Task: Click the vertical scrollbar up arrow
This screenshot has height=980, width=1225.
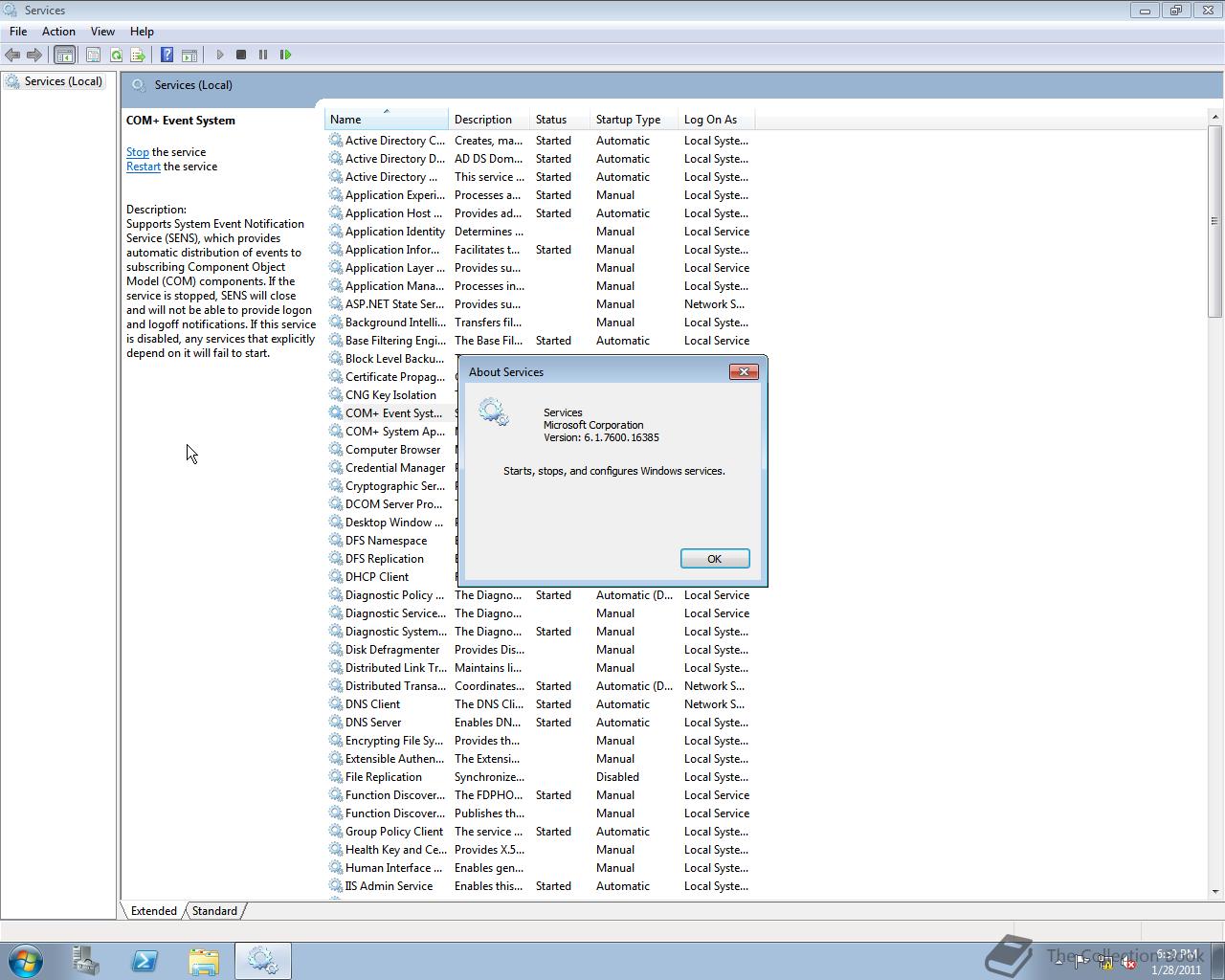Action: 1215,117
